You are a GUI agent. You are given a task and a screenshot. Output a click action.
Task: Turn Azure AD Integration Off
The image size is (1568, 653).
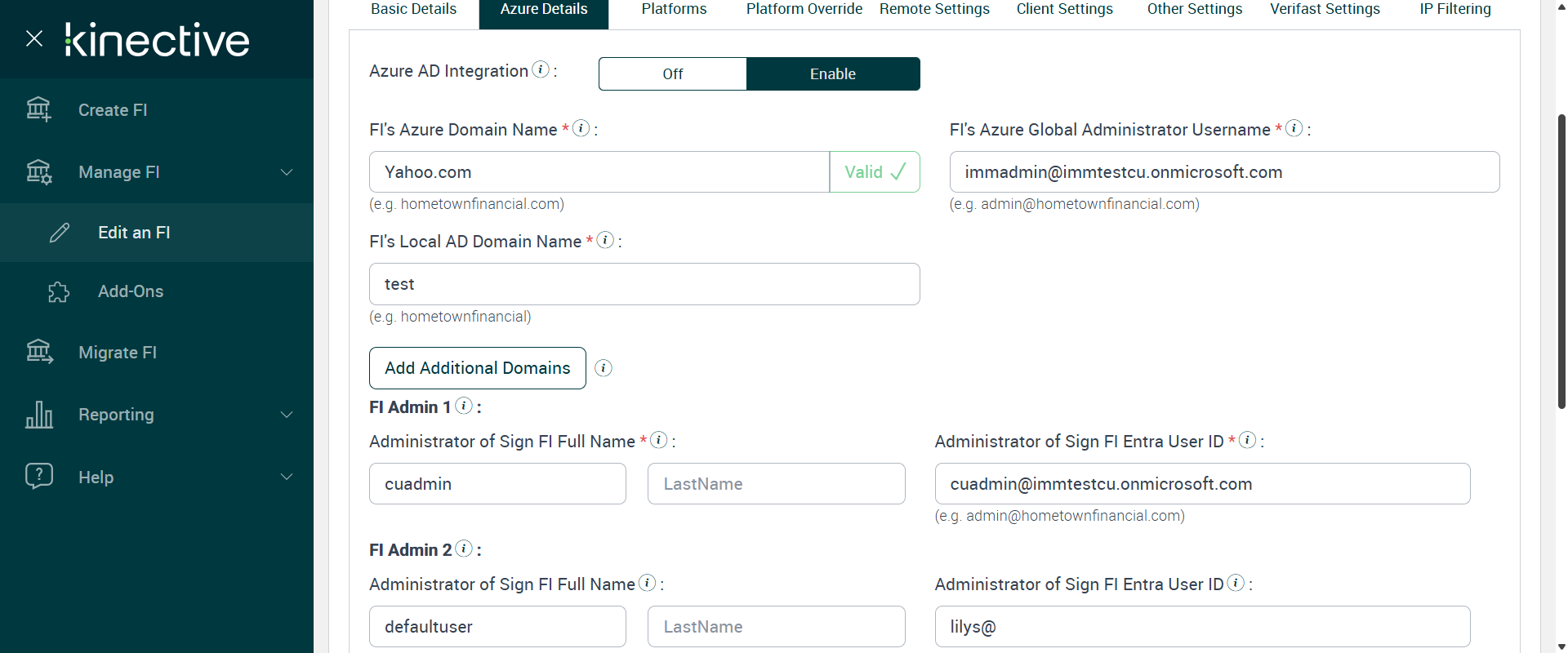point(672,74)
